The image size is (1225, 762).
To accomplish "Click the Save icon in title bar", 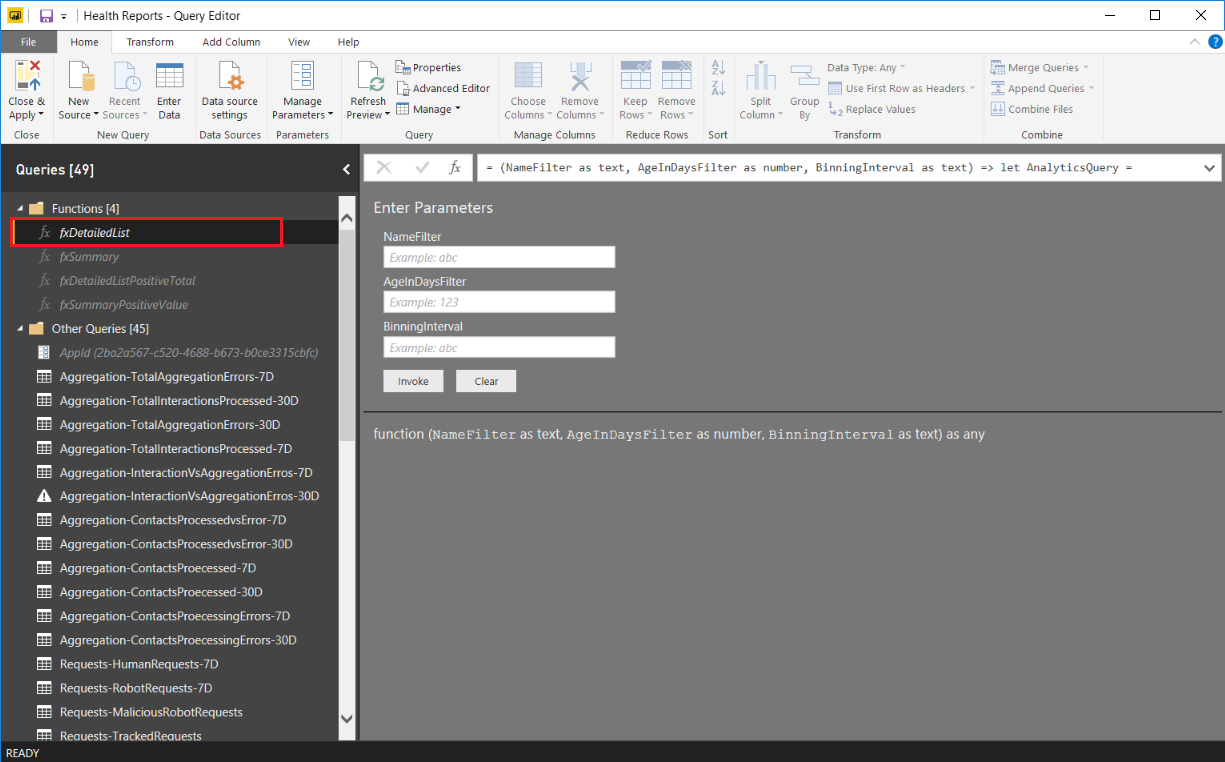I will pyautogui.click(x=46, y=16).
